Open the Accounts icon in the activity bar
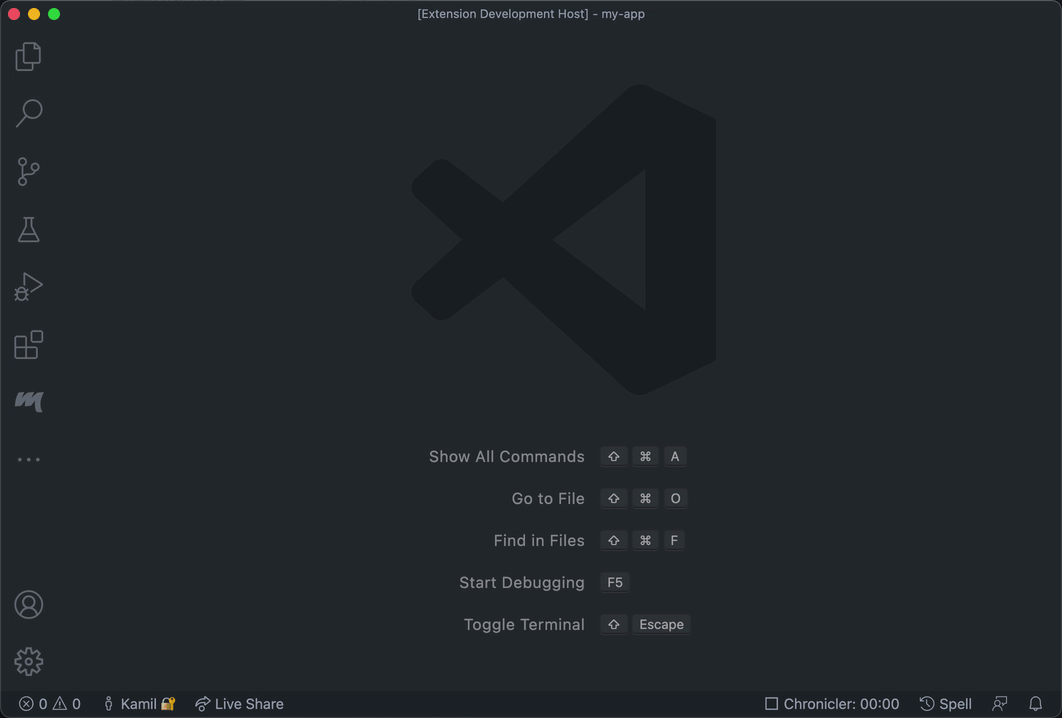 coord(28,604)
